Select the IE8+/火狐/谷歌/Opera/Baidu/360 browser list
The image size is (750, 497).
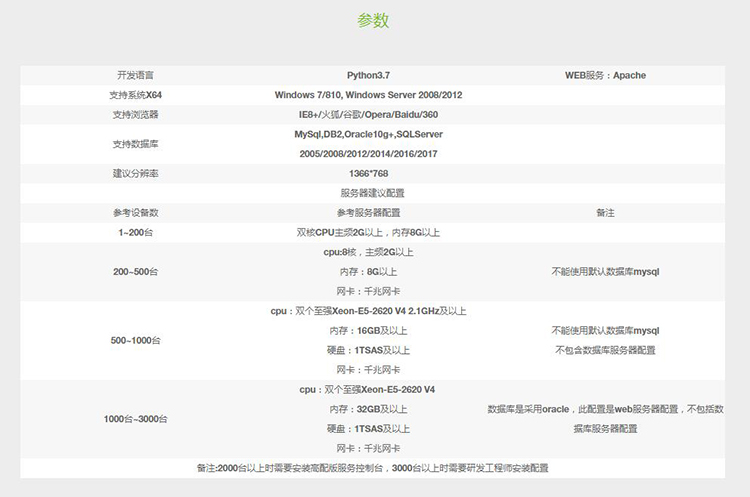click(x=368, y=115)
